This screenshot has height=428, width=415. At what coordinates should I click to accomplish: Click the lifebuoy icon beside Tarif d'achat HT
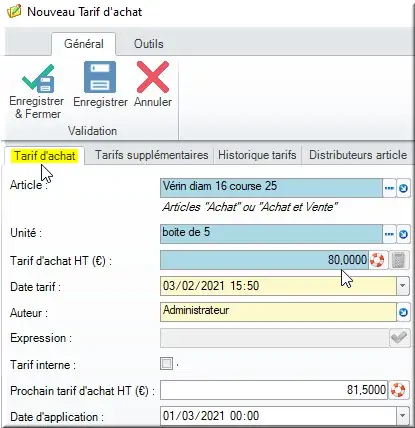point(377,260)
